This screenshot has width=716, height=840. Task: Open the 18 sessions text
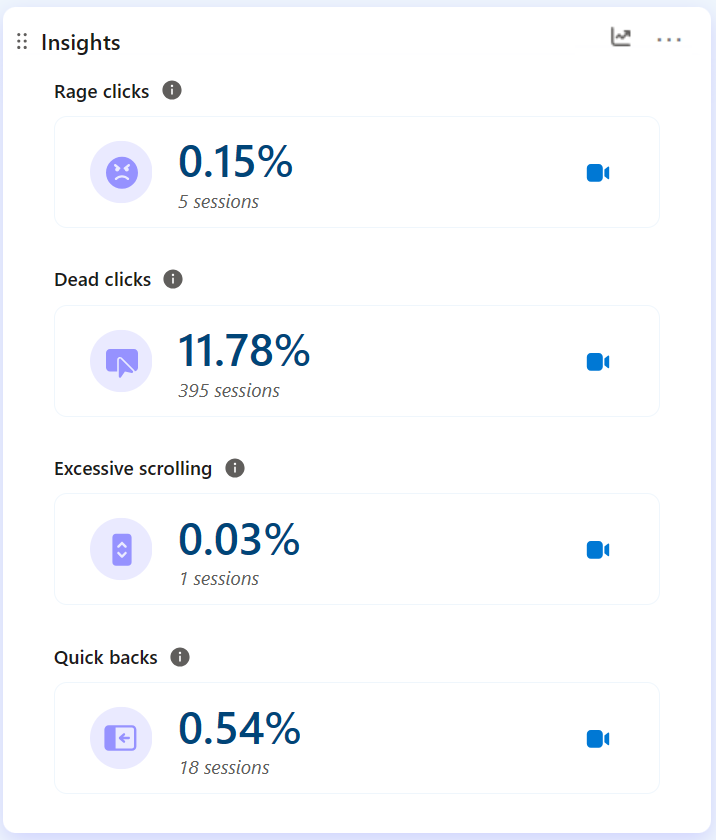(224, 768)
